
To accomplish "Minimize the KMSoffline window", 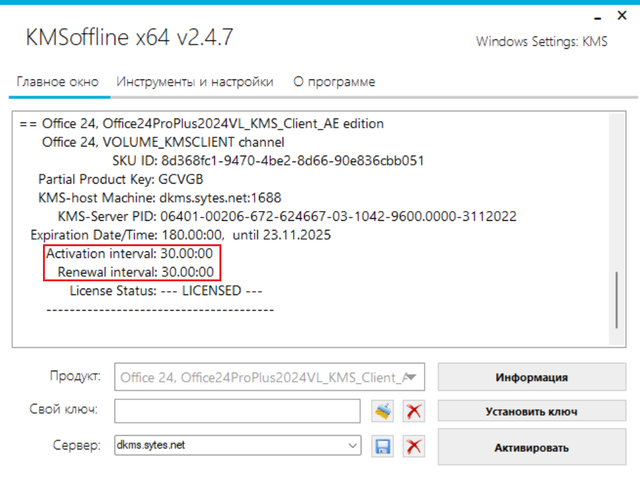I will 598,18.
